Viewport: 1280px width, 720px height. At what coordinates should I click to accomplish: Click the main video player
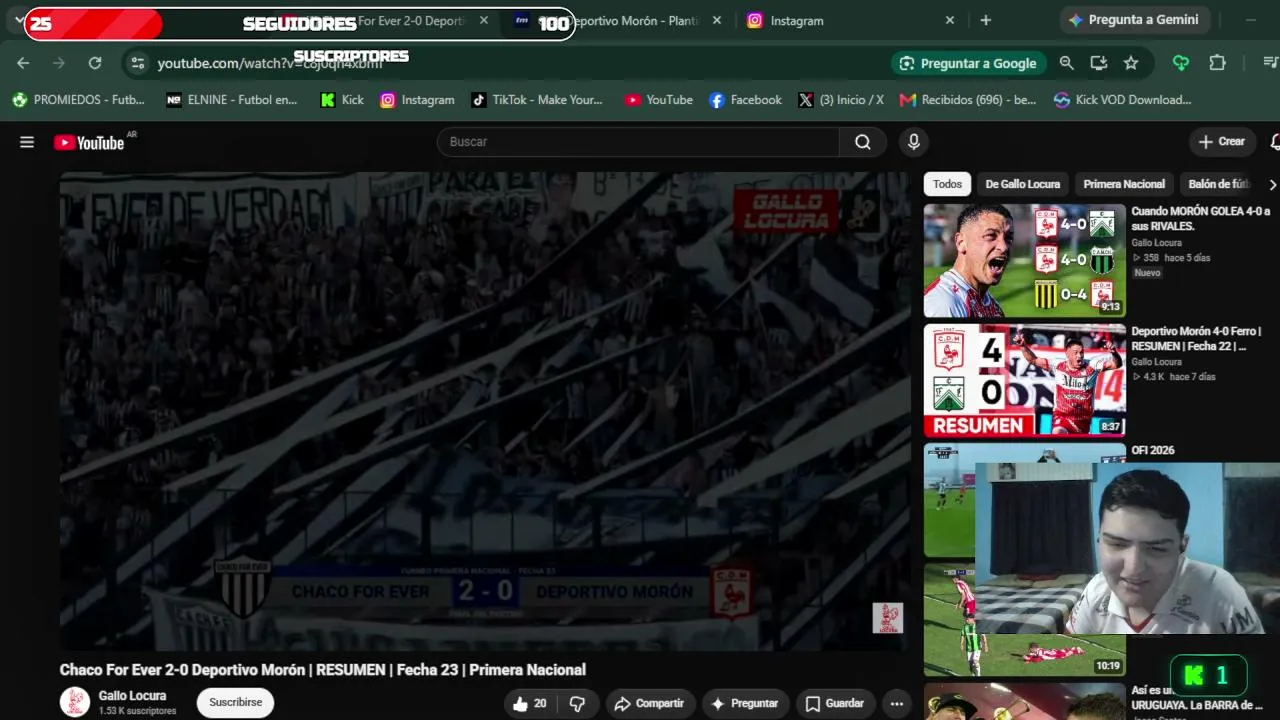point(484,411)
